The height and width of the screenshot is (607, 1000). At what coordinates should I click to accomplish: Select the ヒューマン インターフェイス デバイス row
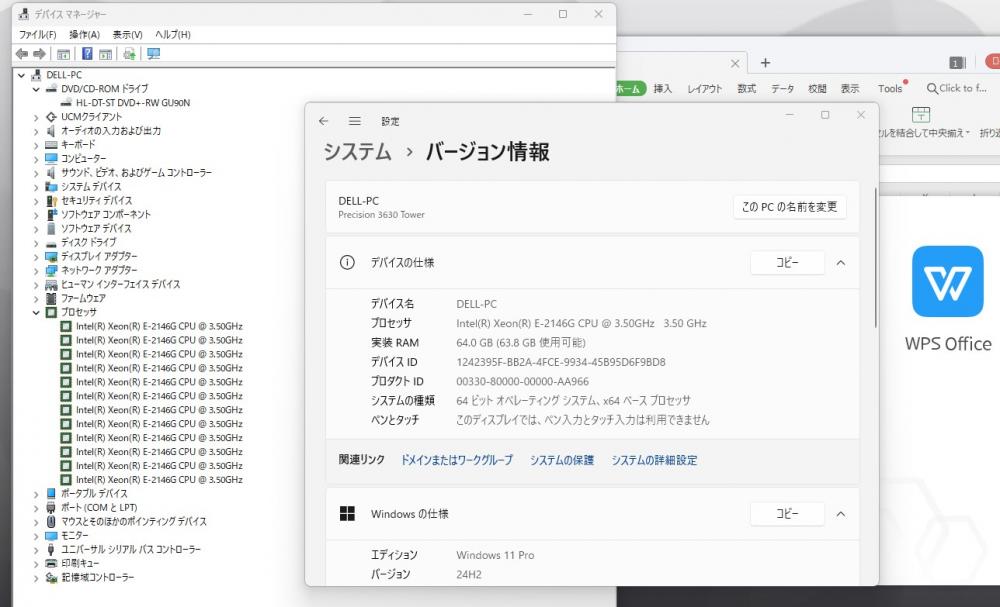pos(121,284)
